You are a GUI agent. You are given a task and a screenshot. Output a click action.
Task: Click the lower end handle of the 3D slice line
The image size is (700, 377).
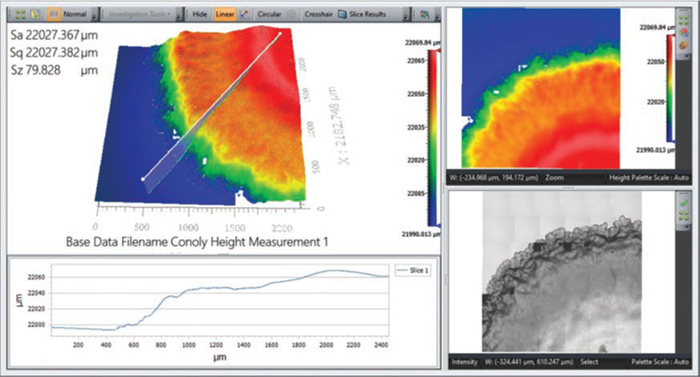pos(143,179)
